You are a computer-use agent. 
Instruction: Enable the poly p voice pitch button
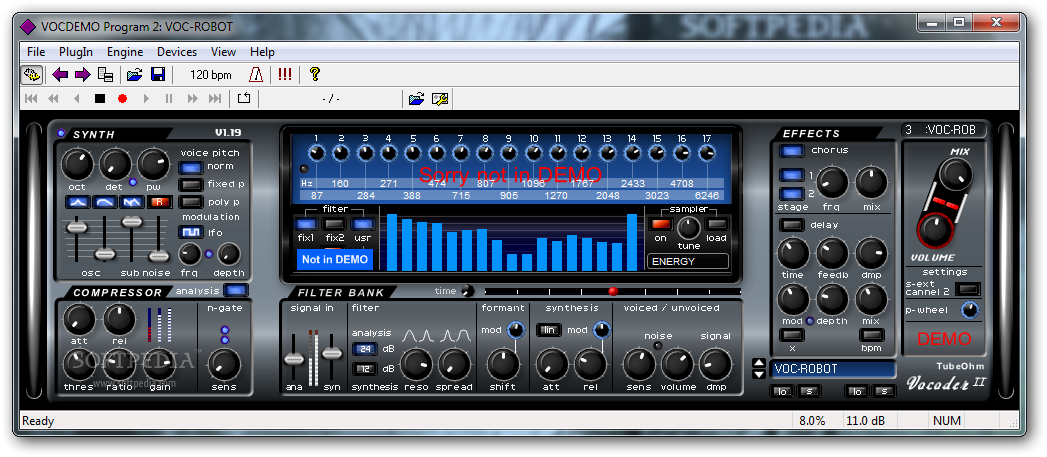191,202
